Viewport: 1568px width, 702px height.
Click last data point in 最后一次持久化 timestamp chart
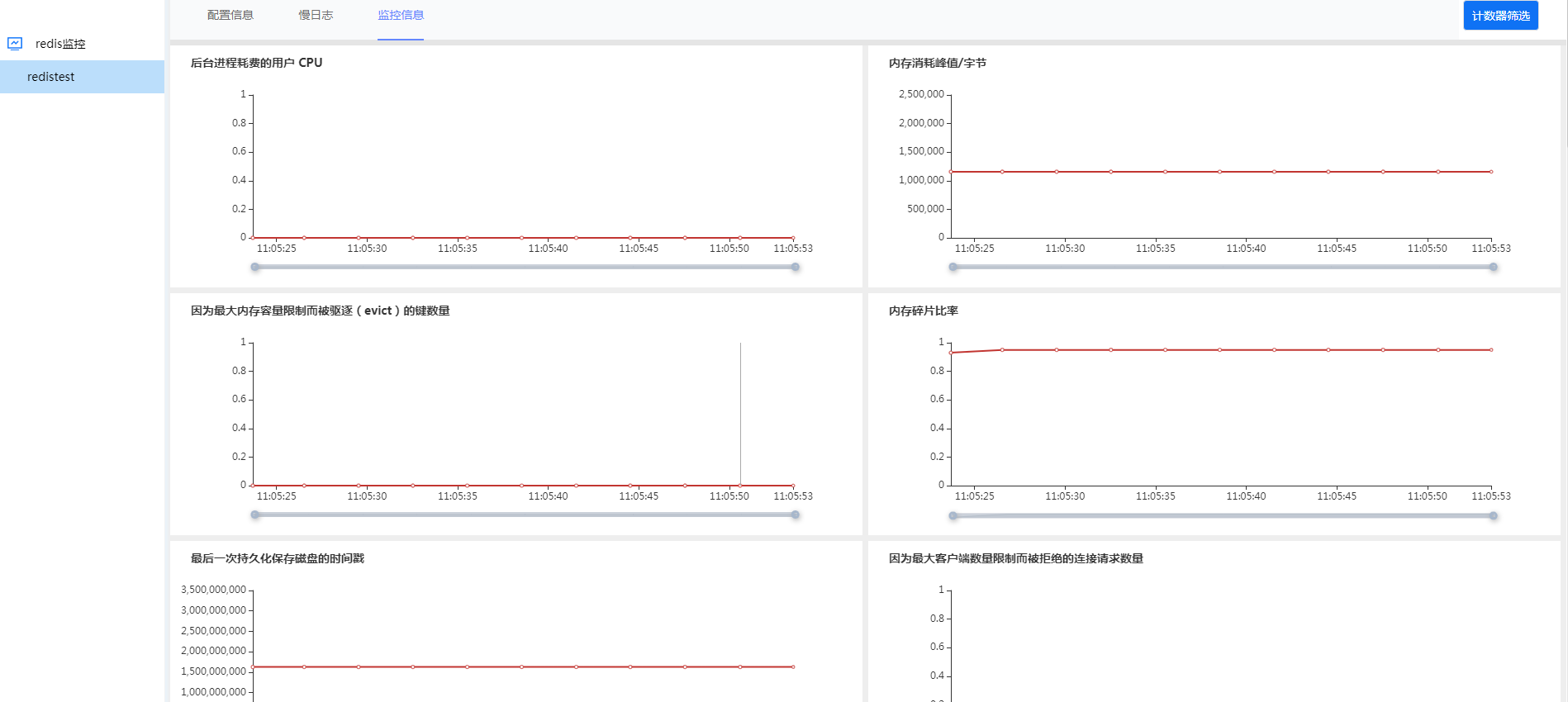click(x=793, y=666)
